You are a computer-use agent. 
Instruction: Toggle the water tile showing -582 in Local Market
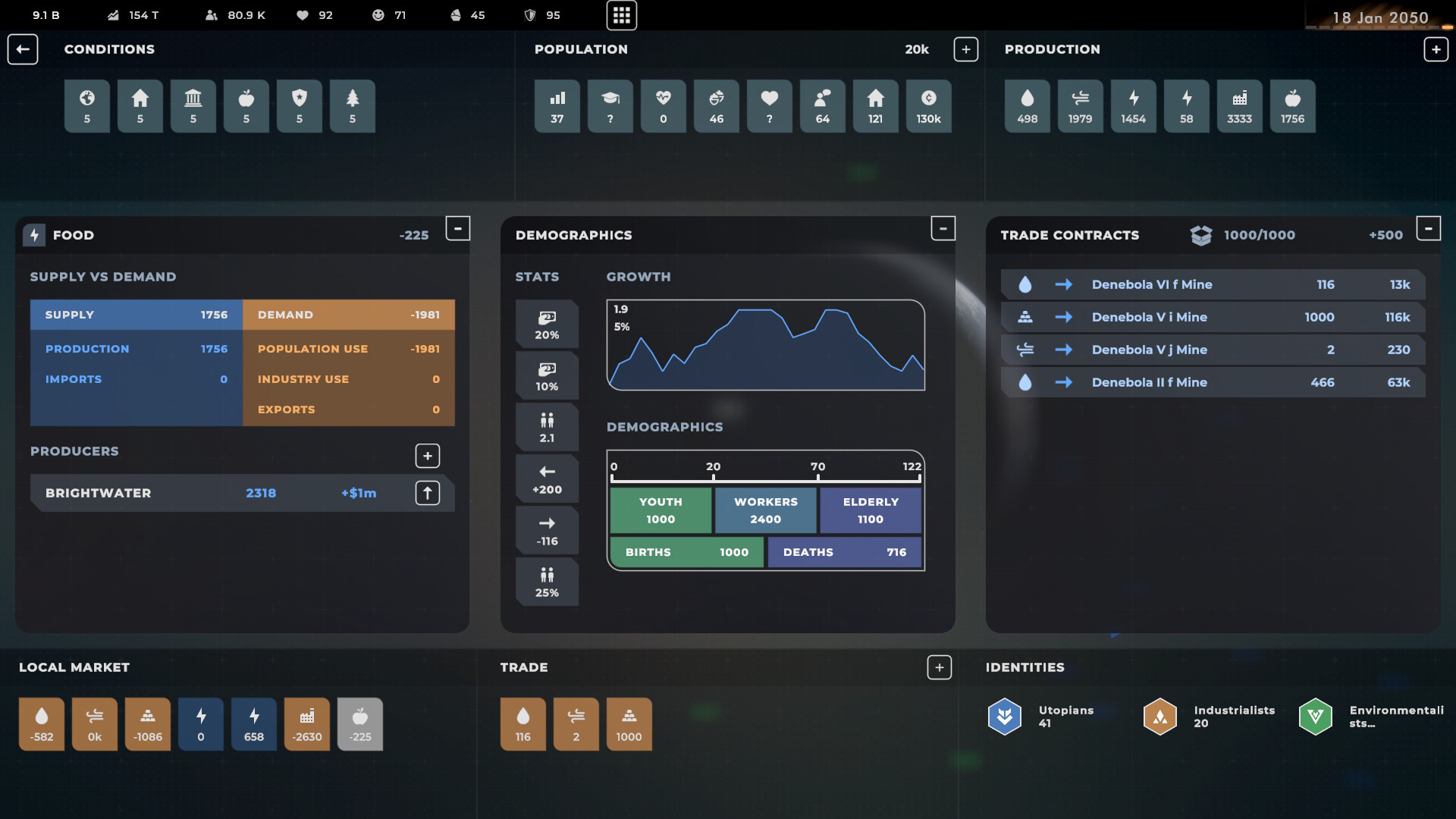click(x=42, y=723)
